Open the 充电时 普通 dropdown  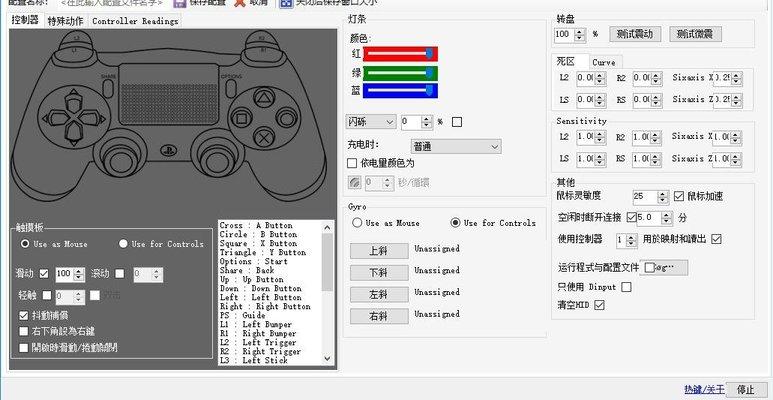456,146
